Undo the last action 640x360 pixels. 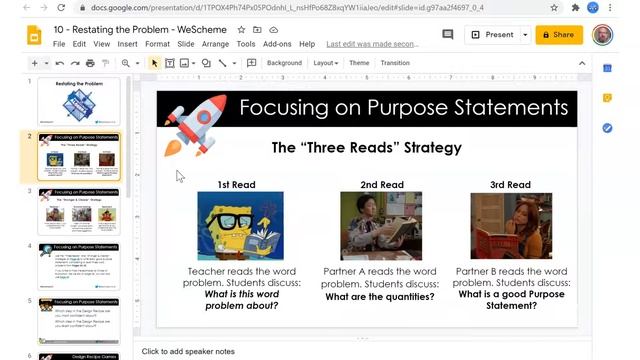(x=60, y=63)
